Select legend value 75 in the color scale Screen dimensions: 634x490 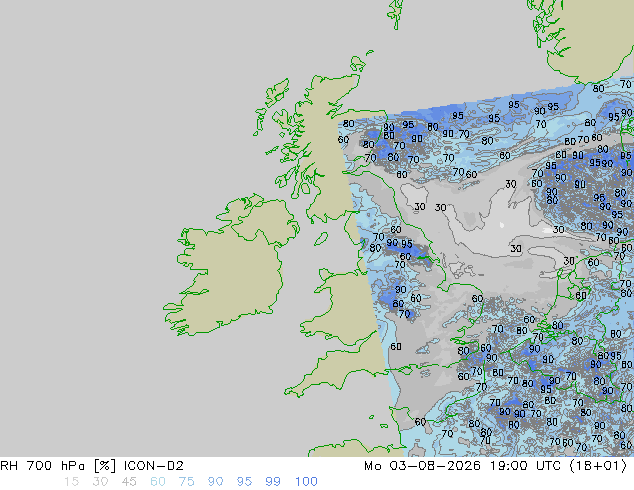tap(186, 482)
